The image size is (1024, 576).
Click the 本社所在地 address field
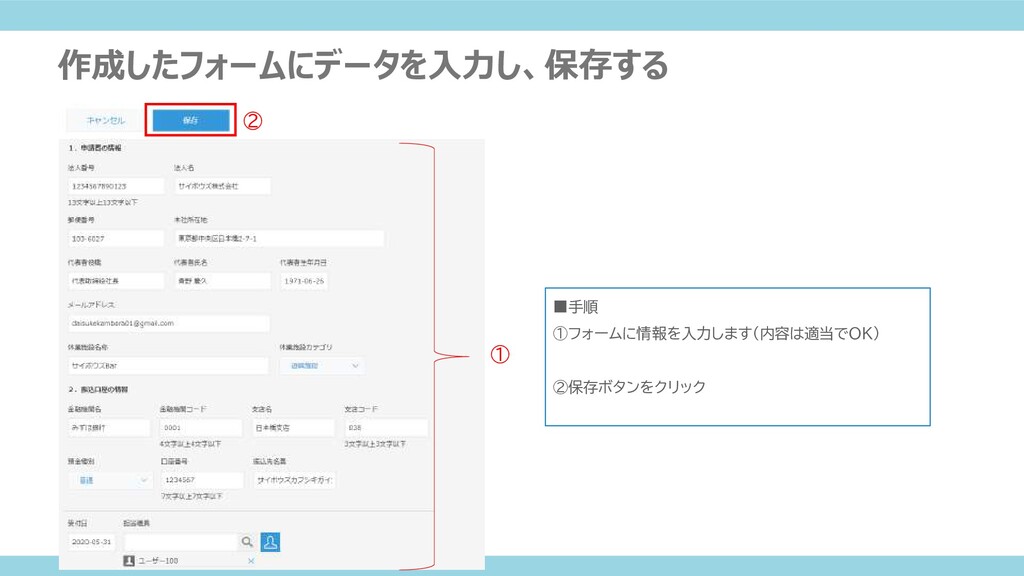(x=279, y=239)
